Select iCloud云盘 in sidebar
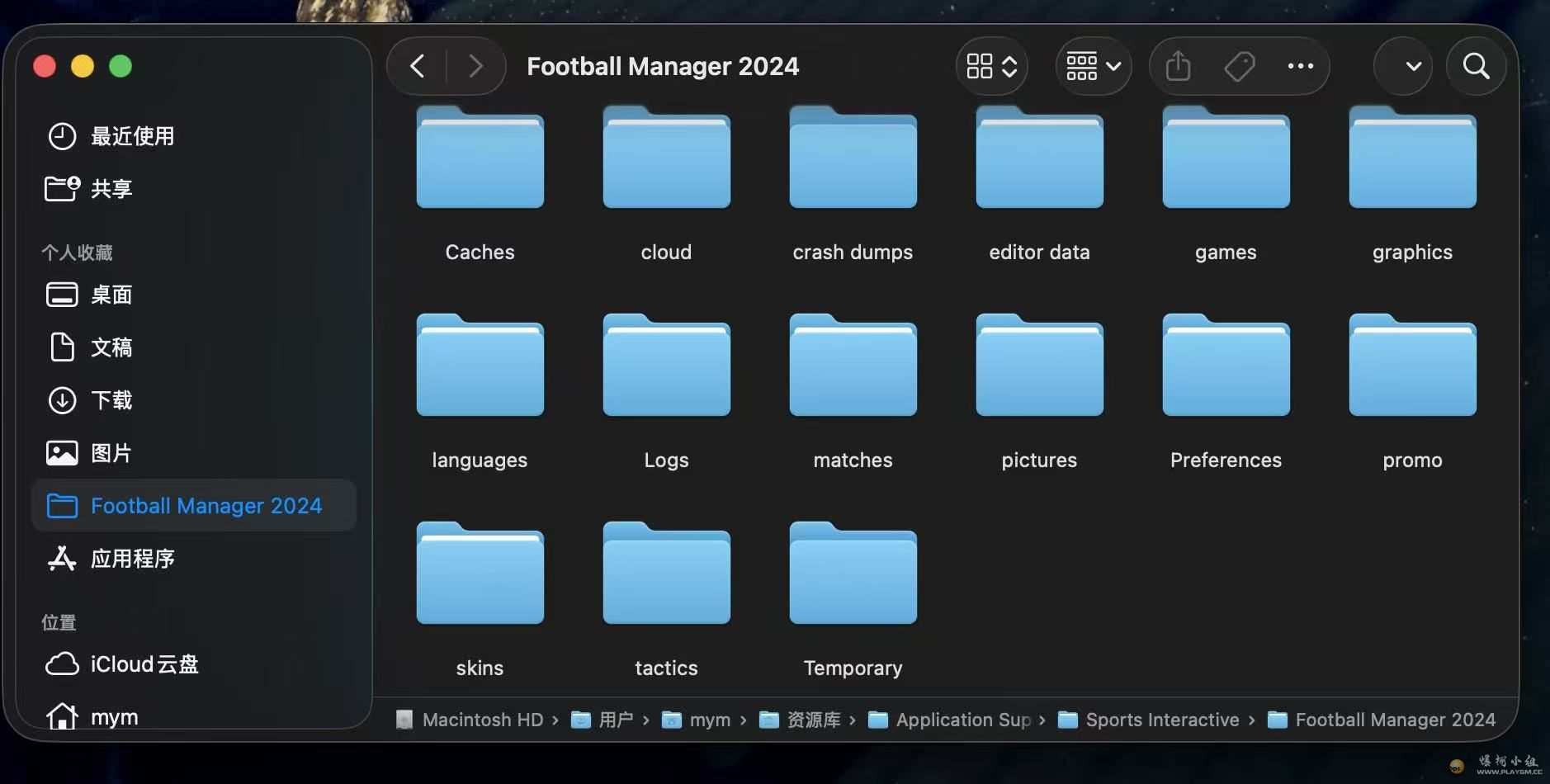This screenshot has width=1550, height=784. (144, 664)
